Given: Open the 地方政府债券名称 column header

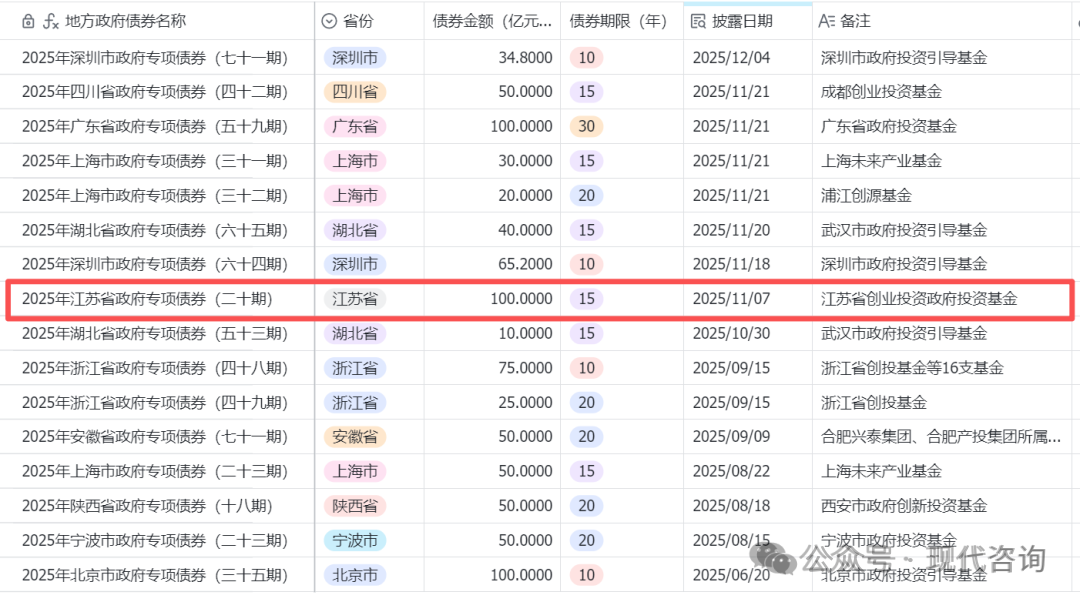Looking at the screenshot, I should [x=157, y=21].
